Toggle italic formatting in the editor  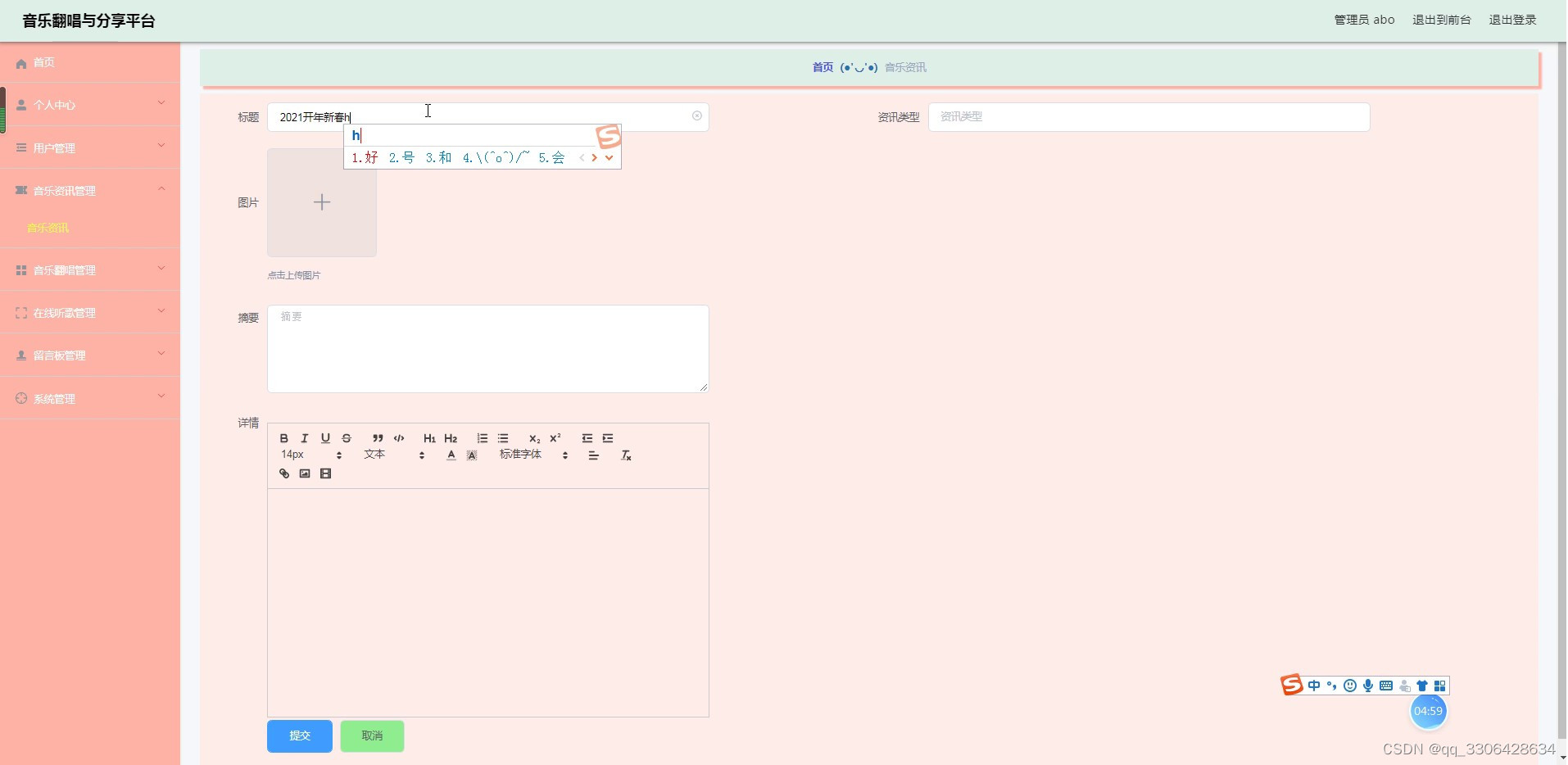tap(305, 438)
